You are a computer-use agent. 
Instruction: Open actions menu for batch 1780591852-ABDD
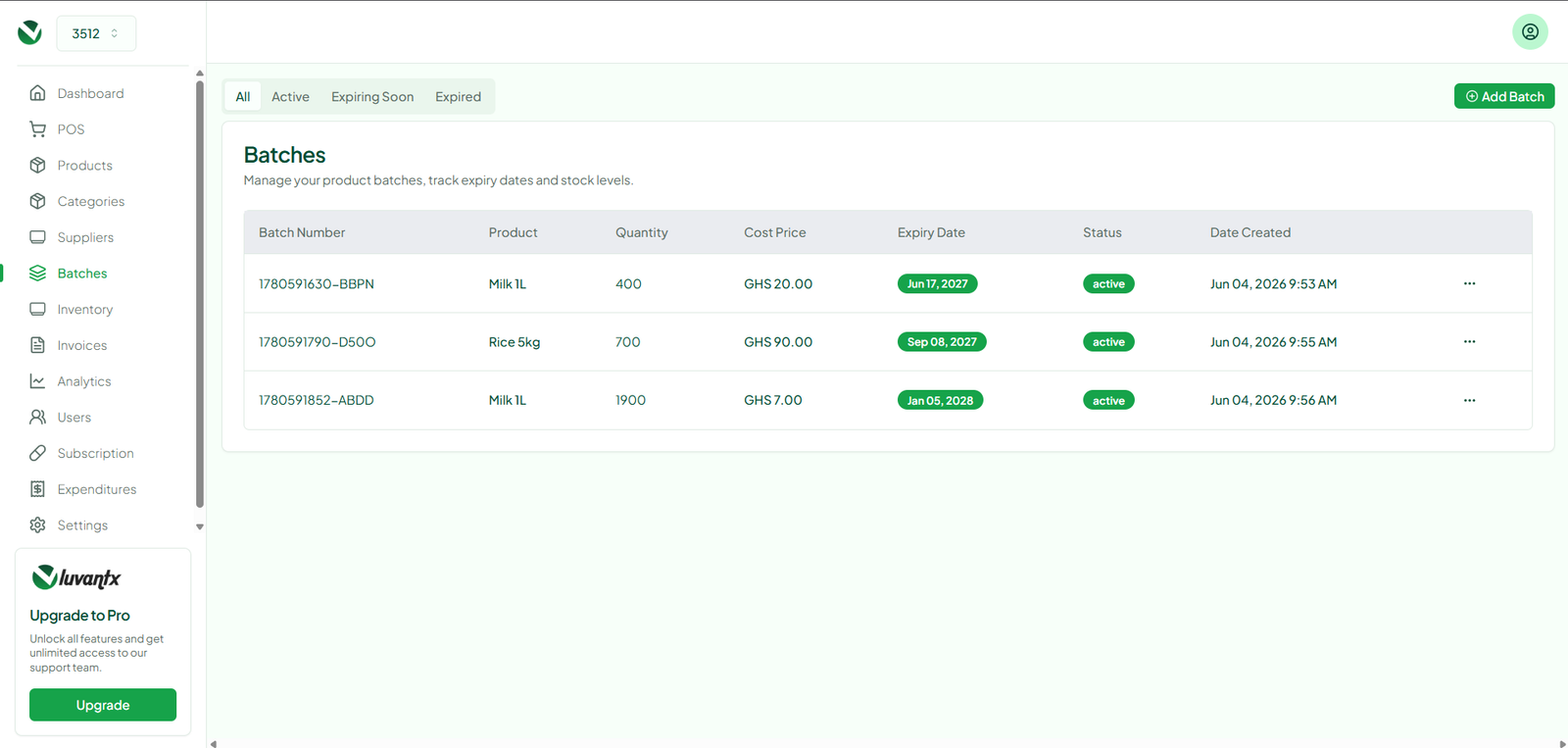(1469, 400)
